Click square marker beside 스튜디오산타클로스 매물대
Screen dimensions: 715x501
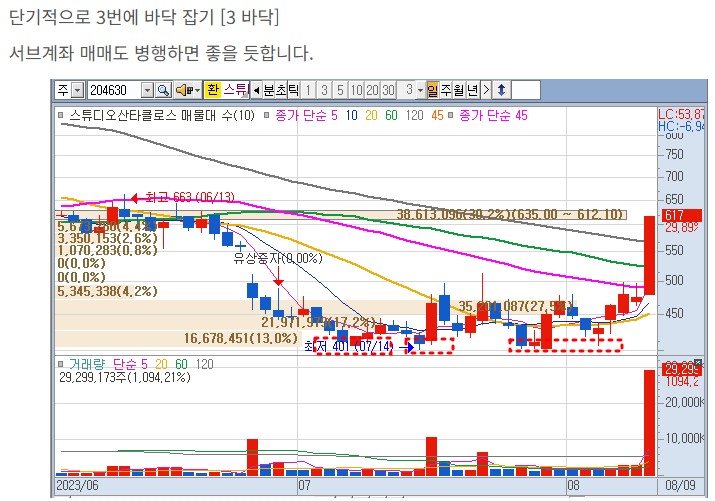coord(61,116)
